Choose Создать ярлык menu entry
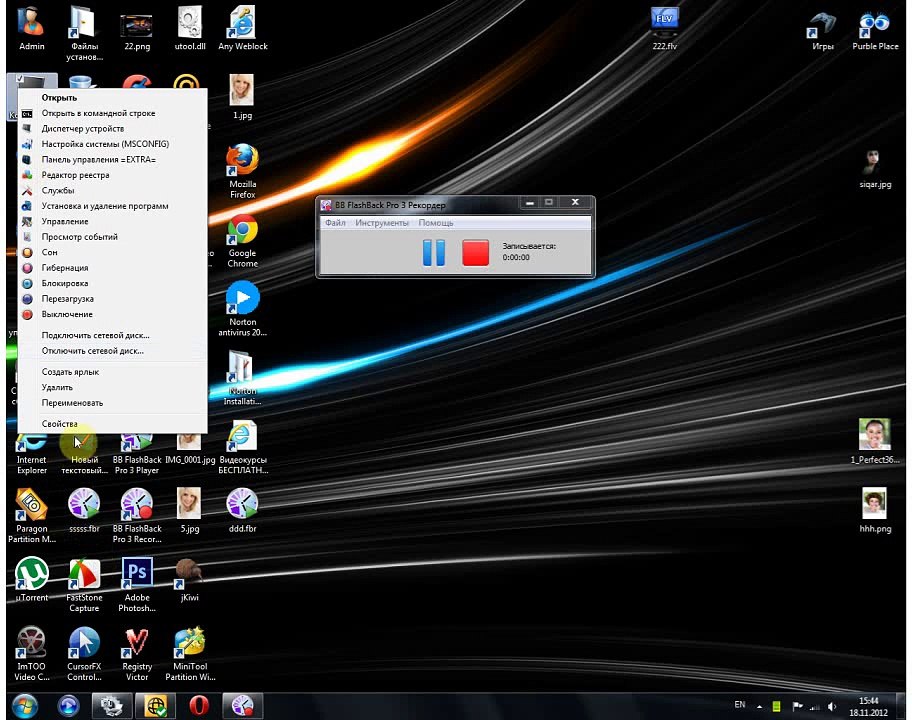 click(x=112, y=372)
